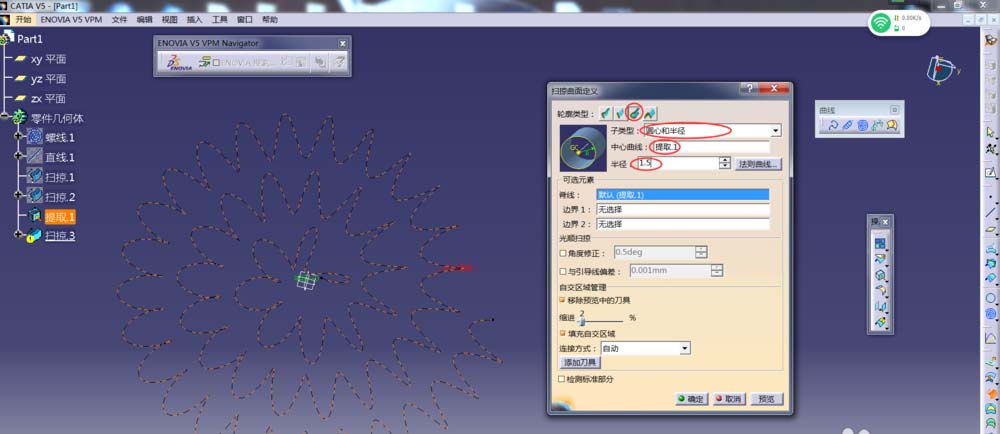Open the 子类型 dropdown
This screenshot has height=434, width=1000.
pos(776,131)
